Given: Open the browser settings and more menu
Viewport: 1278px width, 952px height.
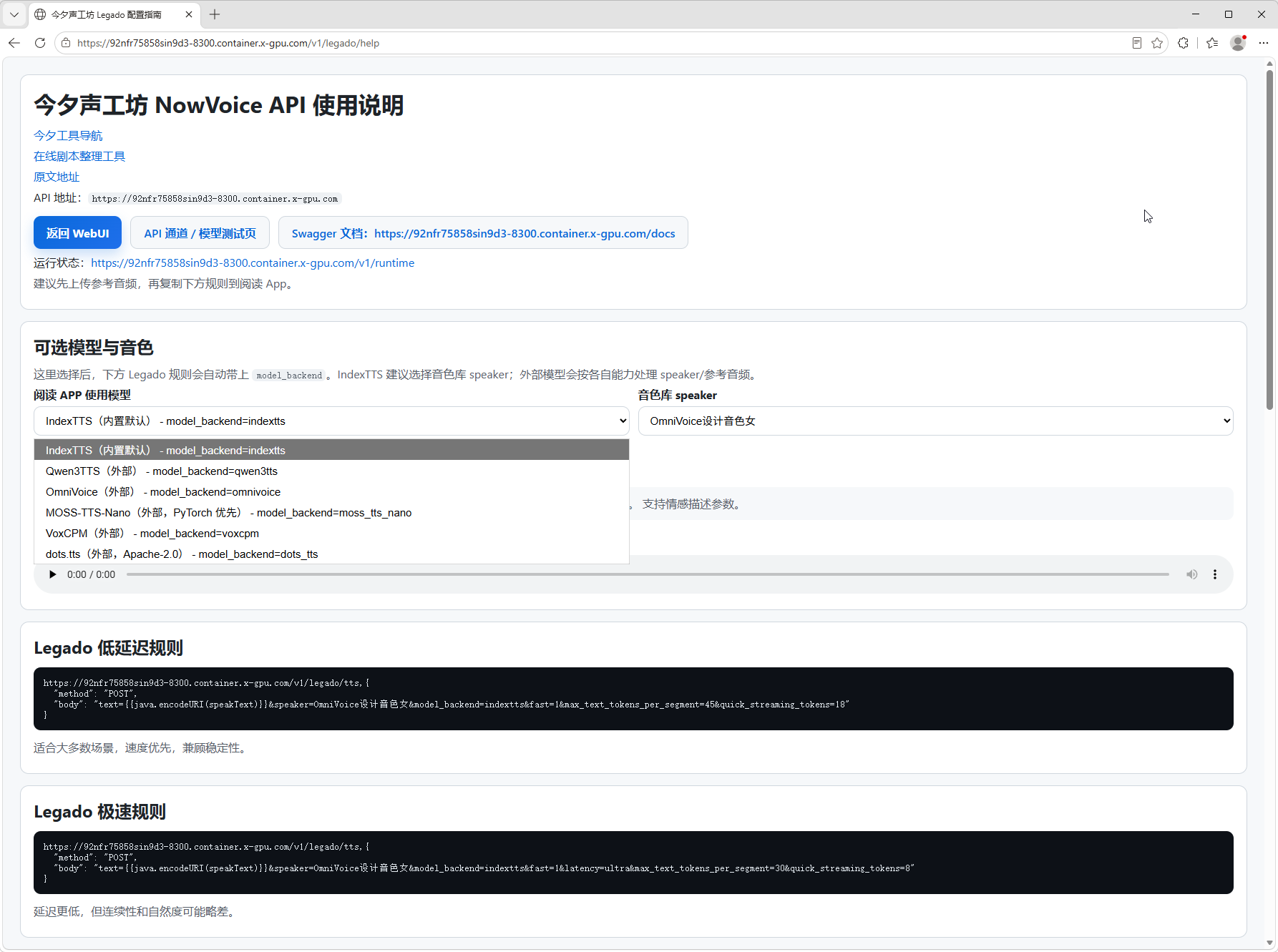Looking at the screenshot, I should pyautogui.click(x=1264, y=43).
